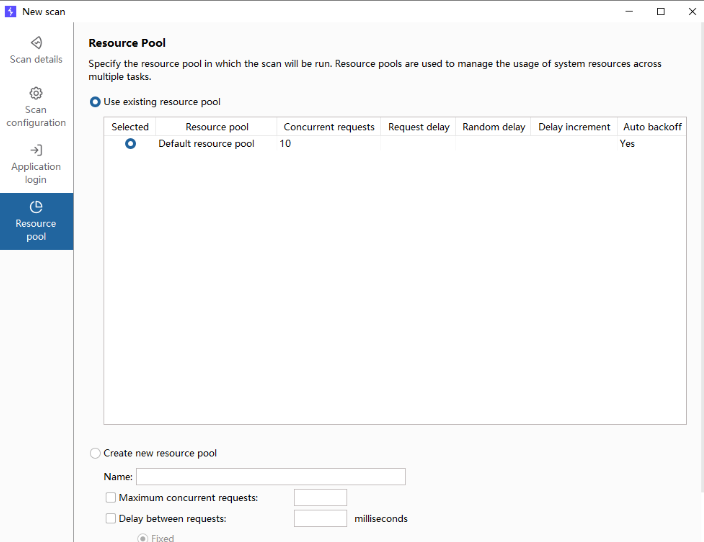Select the Default resource pool radio
This screenshot has height=542, width=704.
point(131,144)
